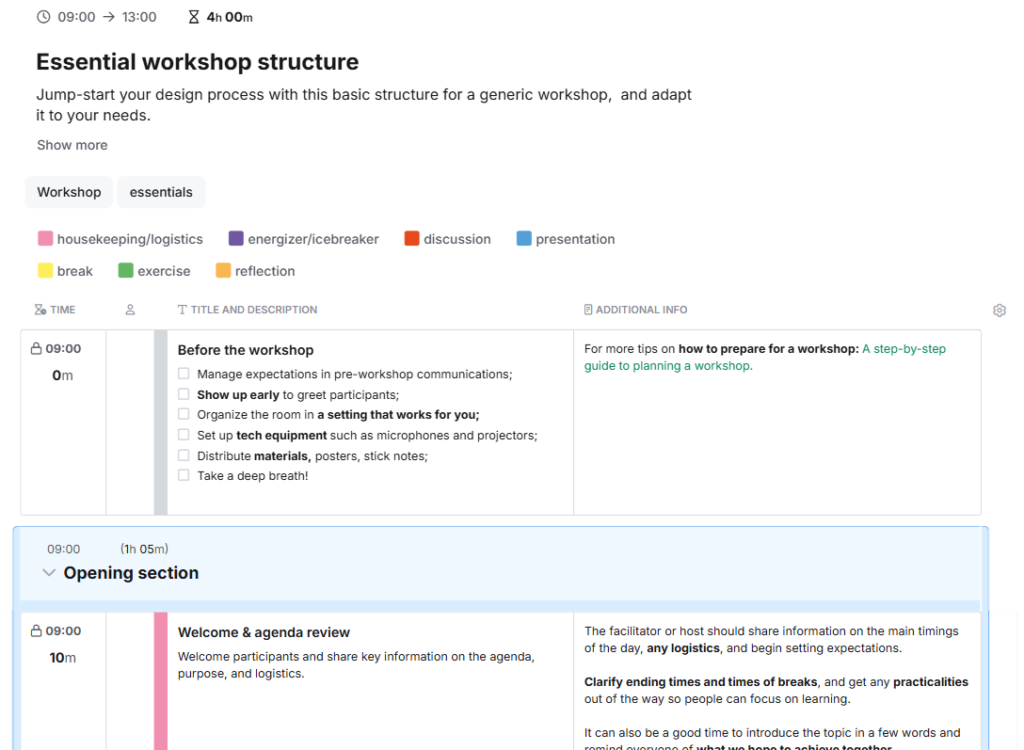
Task: Click the person icon in the column header
Action: [130, 310]
